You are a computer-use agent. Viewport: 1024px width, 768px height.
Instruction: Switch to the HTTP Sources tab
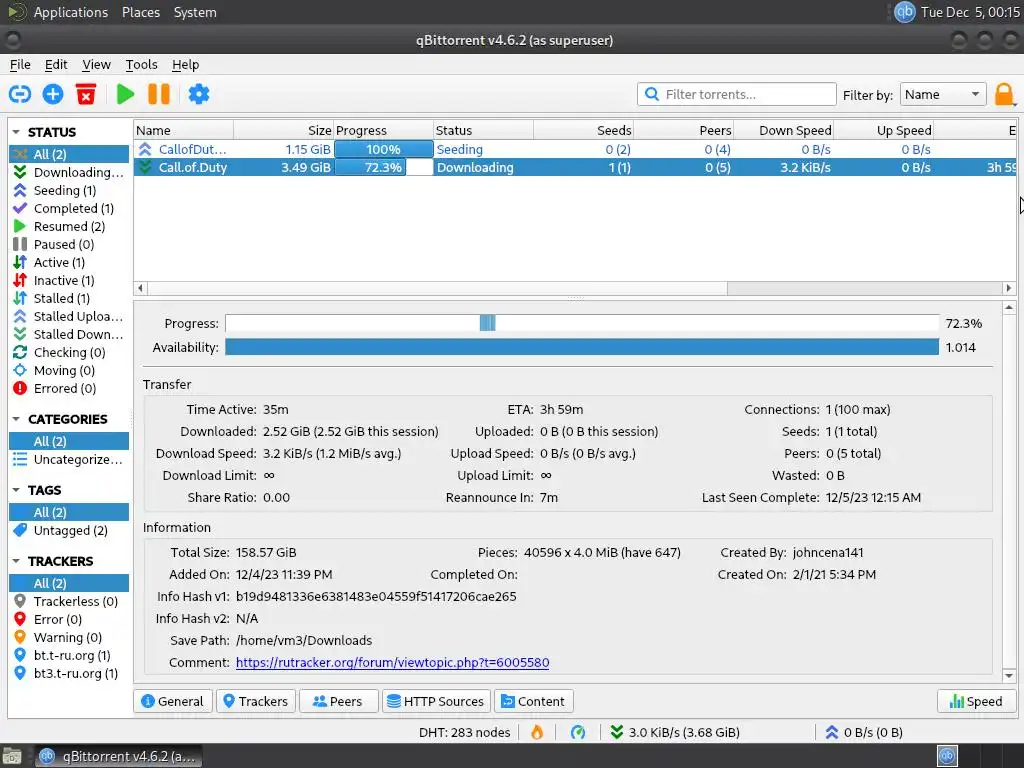436,701
